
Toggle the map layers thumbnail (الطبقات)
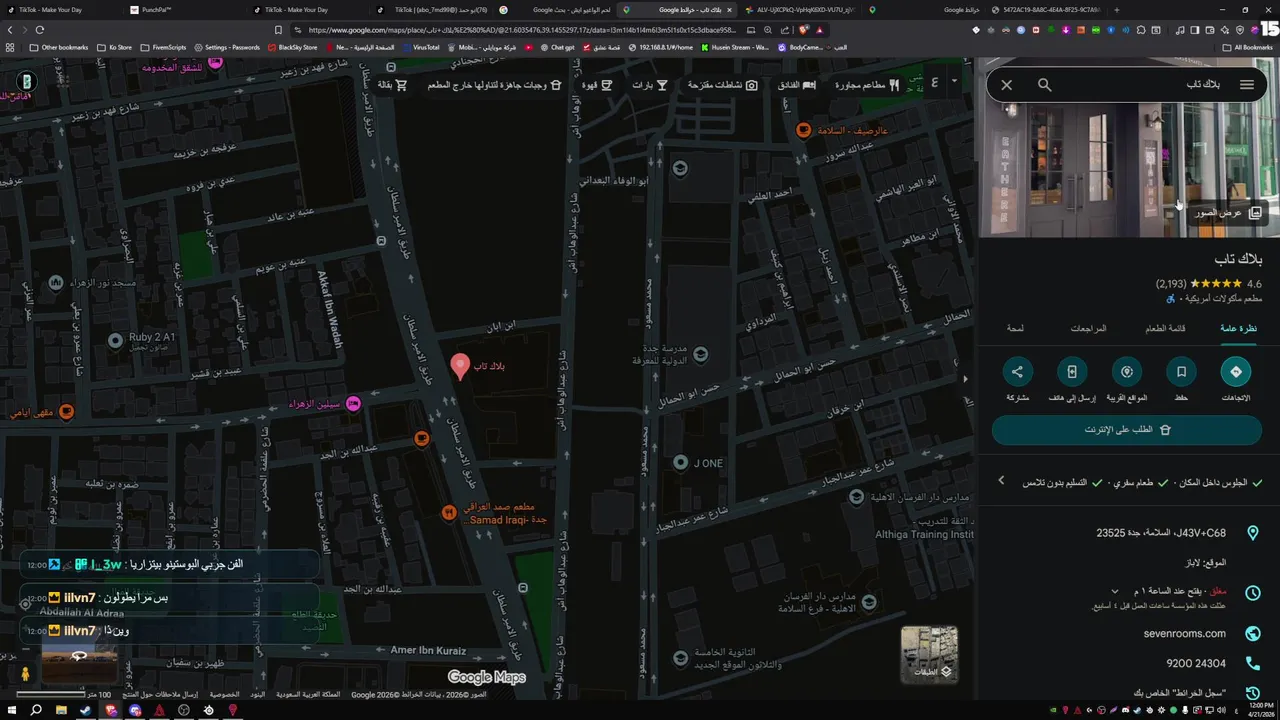point(929,654)
